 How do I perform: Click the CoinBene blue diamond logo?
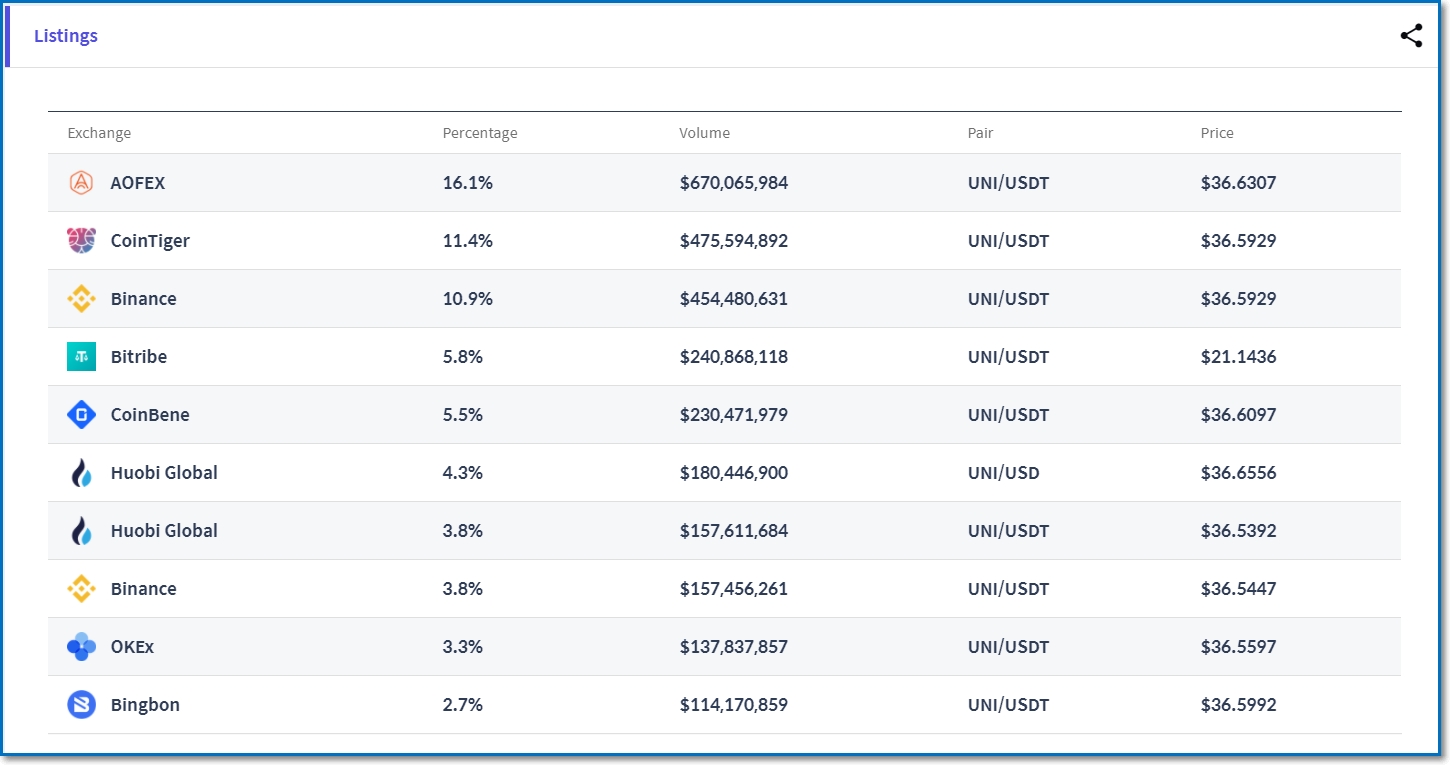(x=81, y=415)
